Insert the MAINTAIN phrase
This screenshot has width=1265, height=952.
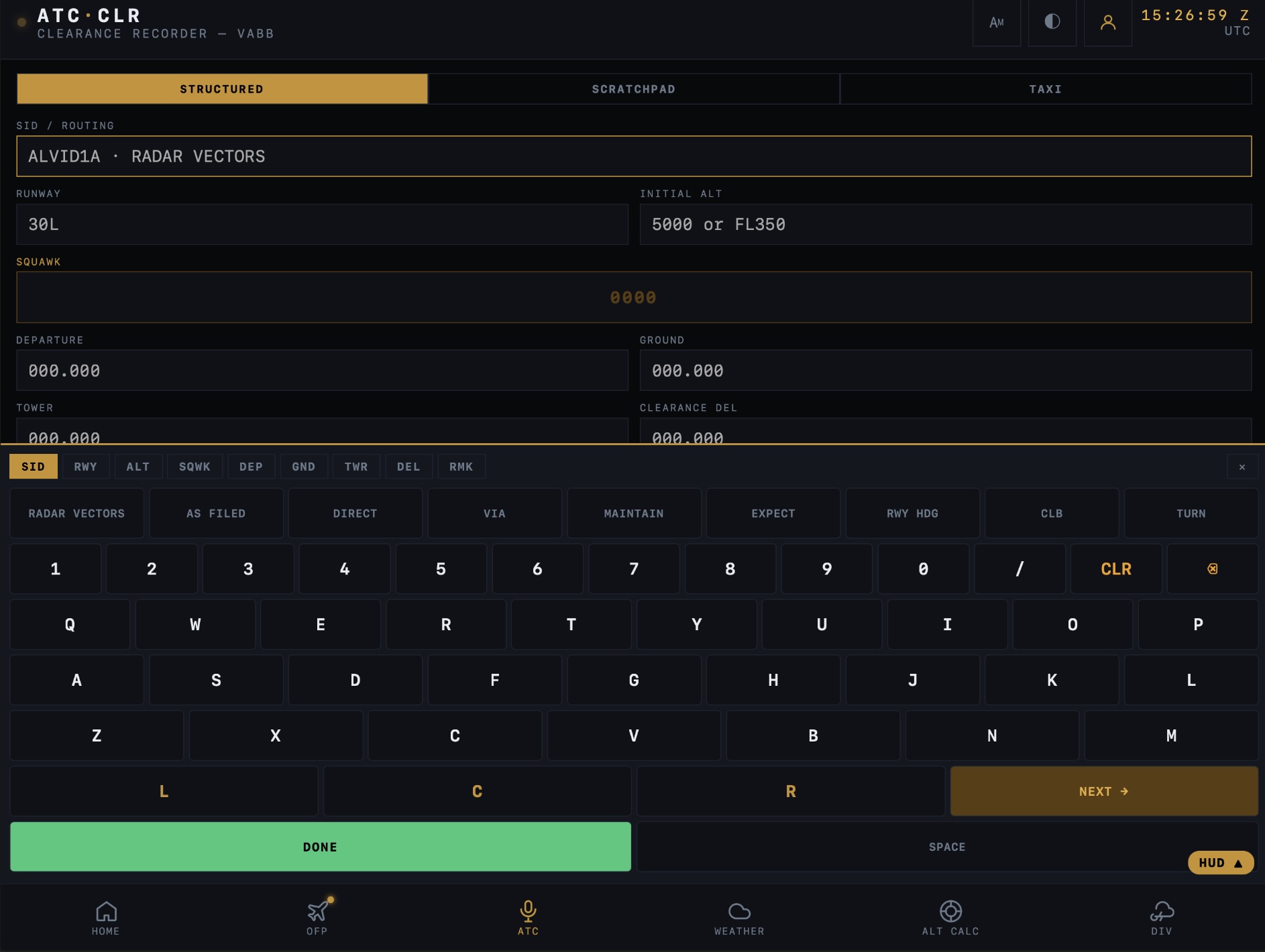point(634,514)
